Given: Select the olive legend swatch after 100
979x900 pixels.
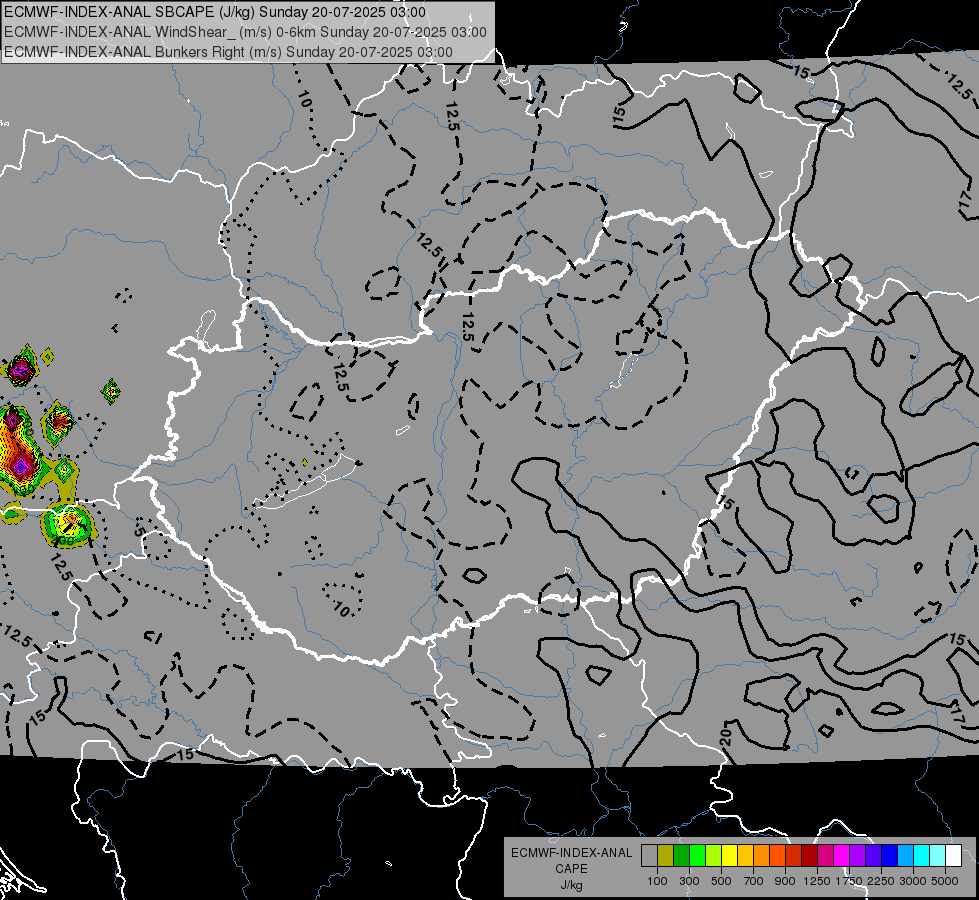Looking at the screenshot, I should tap(666, 856).
